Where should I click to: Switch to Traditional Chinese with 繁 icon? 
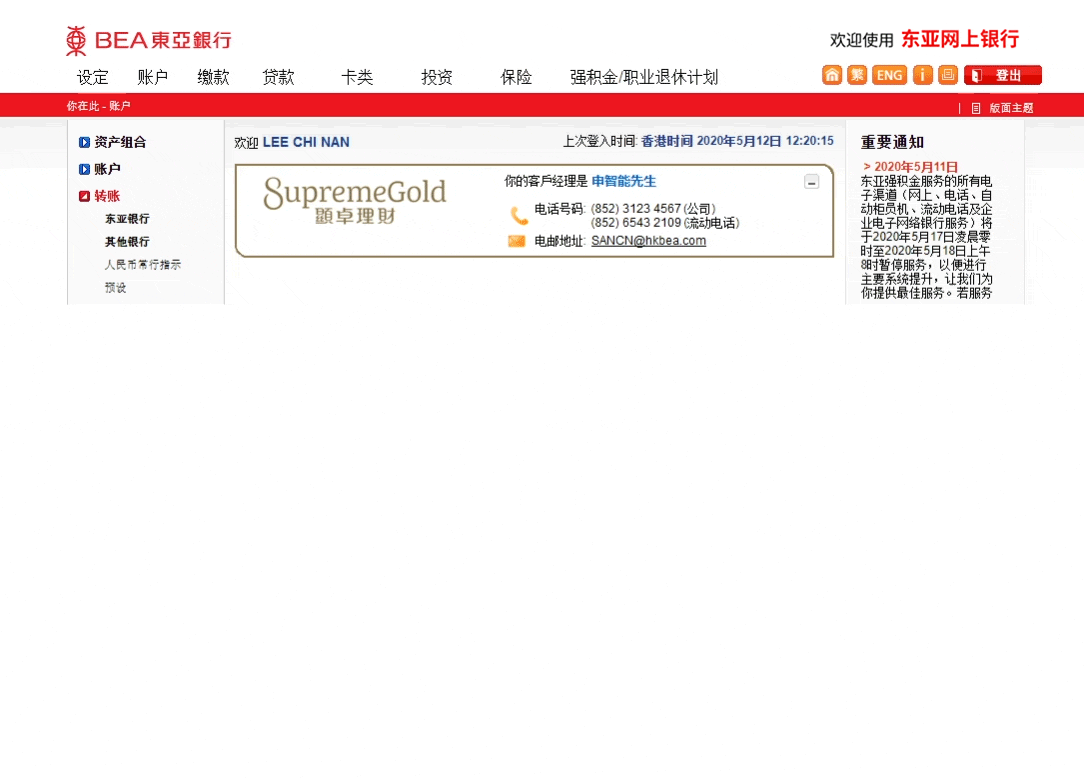pyautogui.click(x=857, y=75)
